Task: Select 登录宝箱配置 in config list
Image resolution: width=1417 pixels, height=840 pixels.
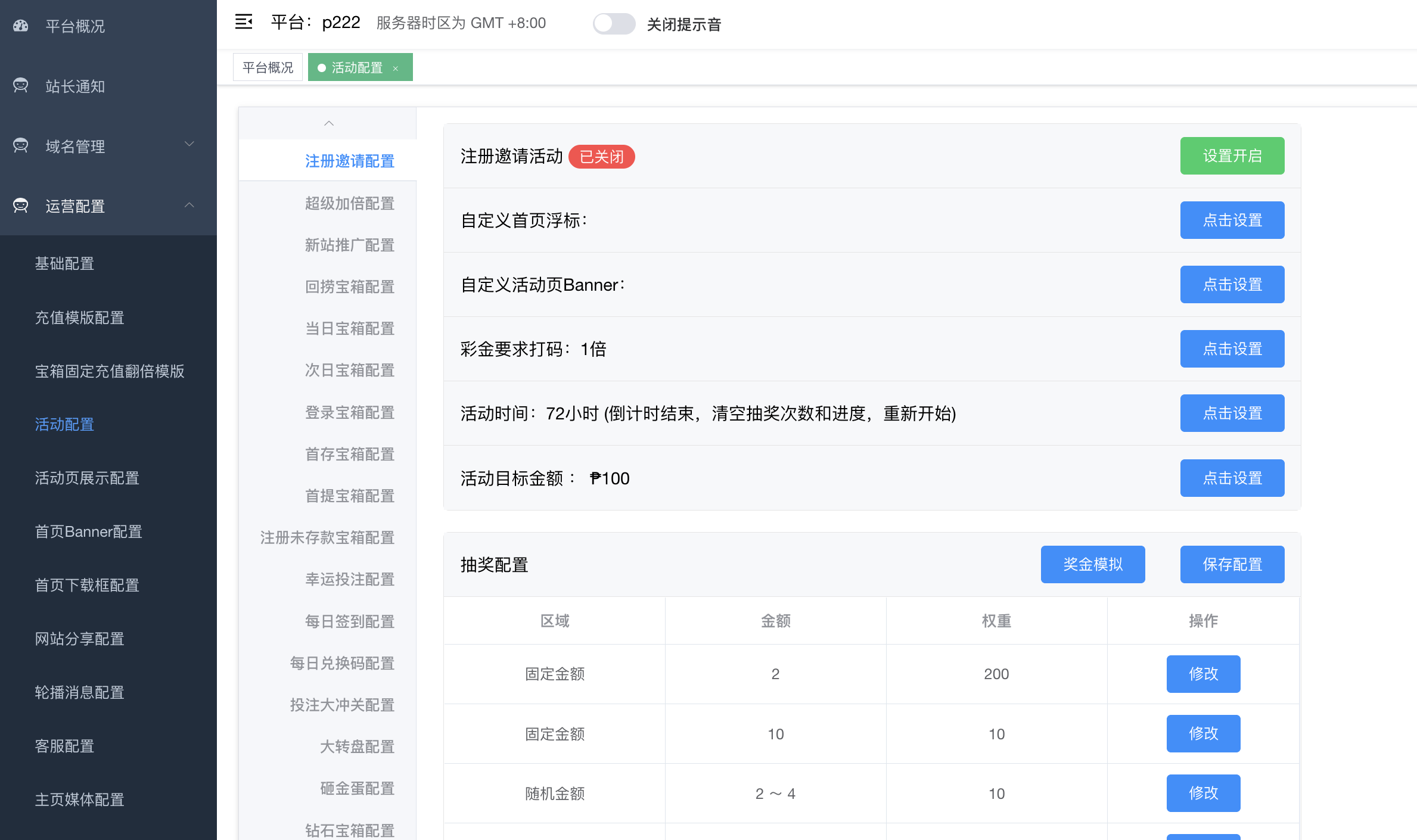Action: coord(350,412)
